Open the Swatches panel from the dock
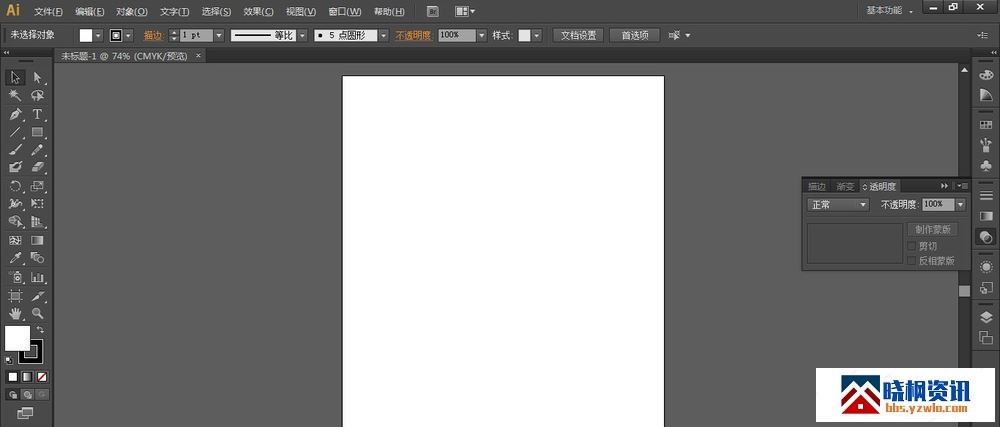This screenshot has width=1000, height=427. [x=986, y=125]
